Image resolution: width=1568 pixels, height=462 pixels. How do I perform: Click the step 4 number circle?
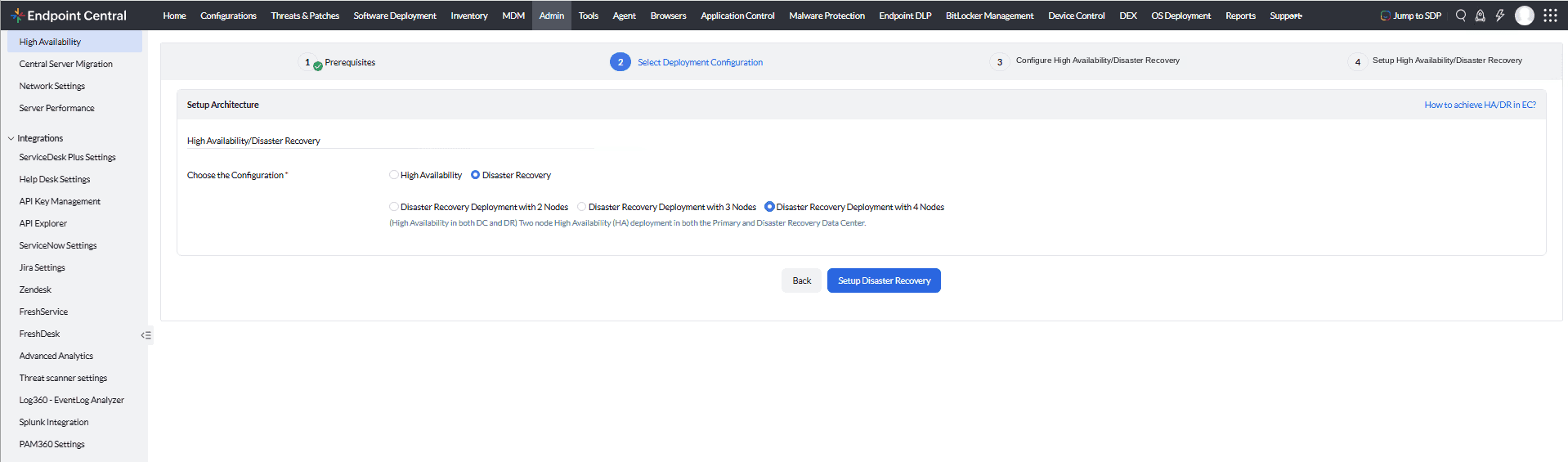(x=1358, y=62)
